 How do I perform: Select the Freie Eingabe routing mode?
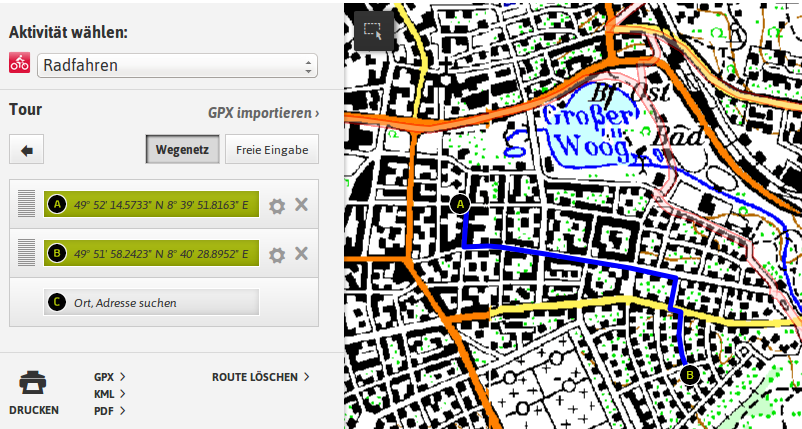pos(272,149)
